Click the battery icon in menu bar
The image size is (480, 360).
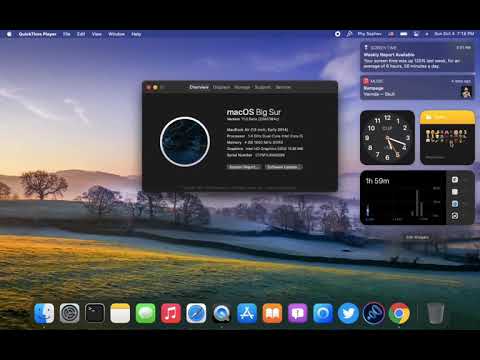[404, 34]
